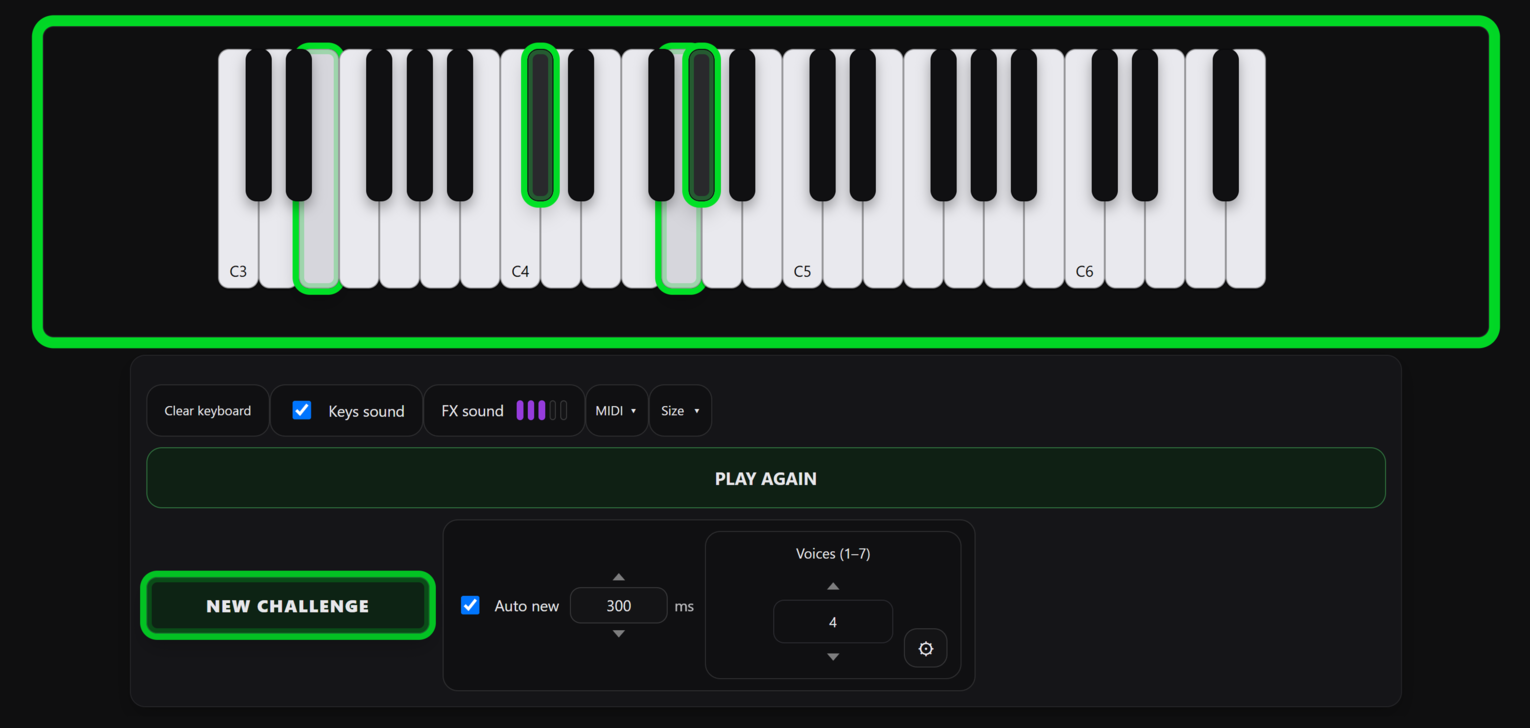Play the highlighted C#4 black key
Screen dimensions: 1530x728
[x=540, y=125]
